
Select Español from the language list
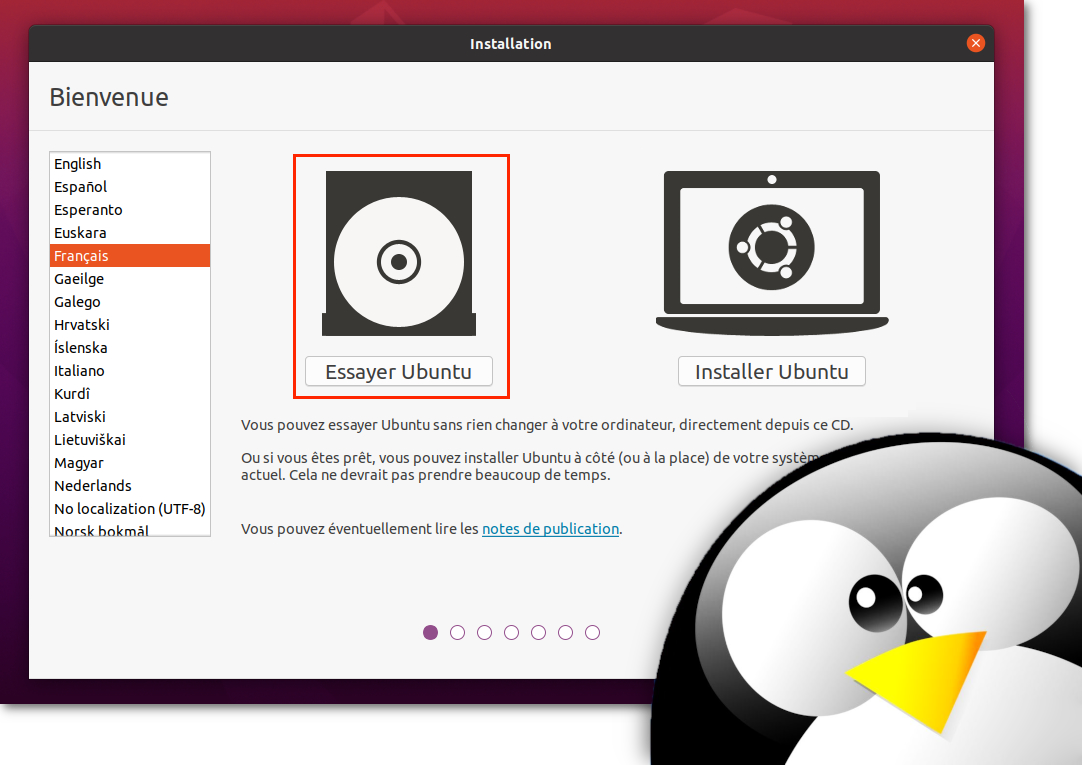pyautogui.click(x=80, y=186)
